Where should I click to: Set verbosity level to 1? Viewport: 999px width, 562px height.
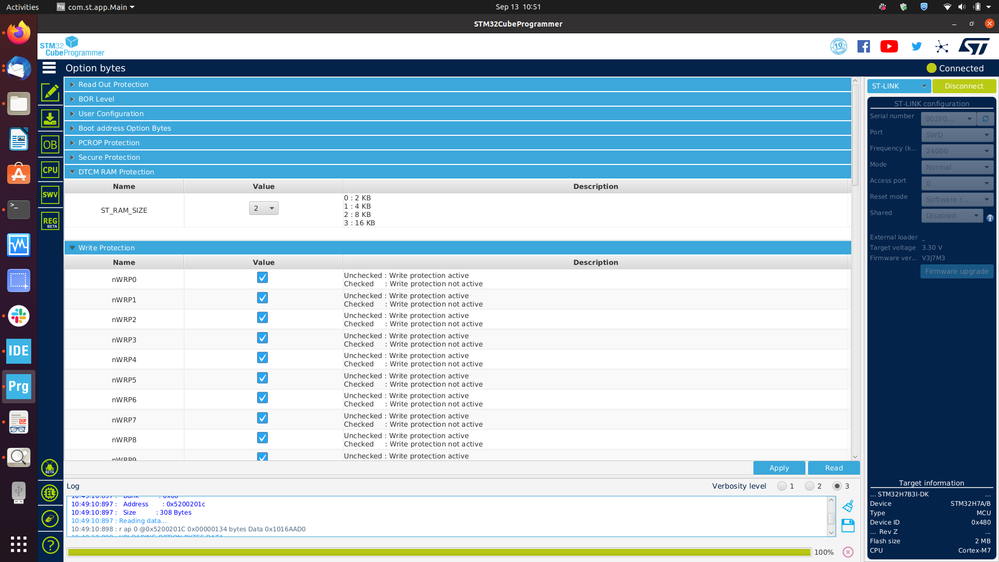click(782, 486)
